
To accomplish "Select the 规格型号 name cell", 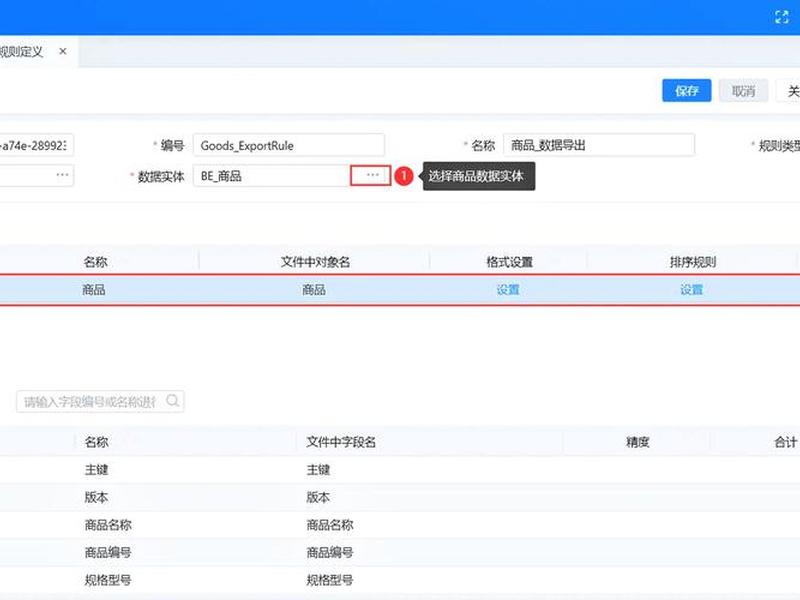I will (108, 580).
